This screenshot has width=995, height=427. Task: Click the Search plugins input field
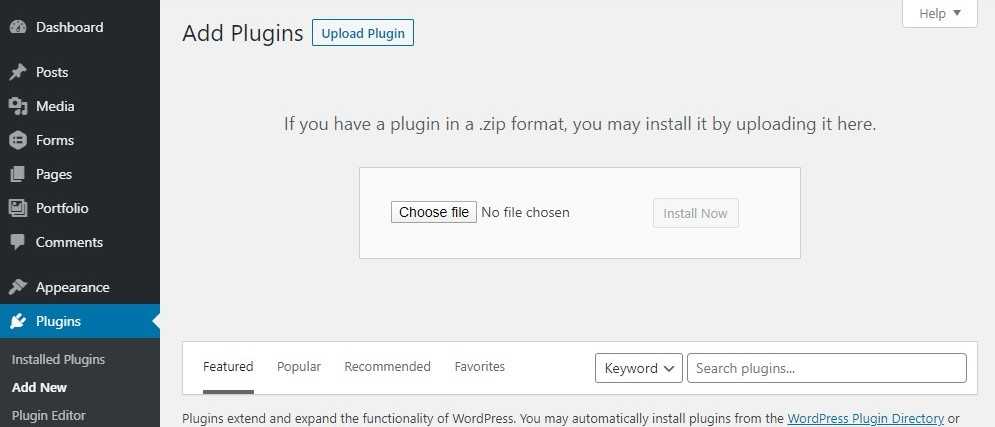click(827, 368)
